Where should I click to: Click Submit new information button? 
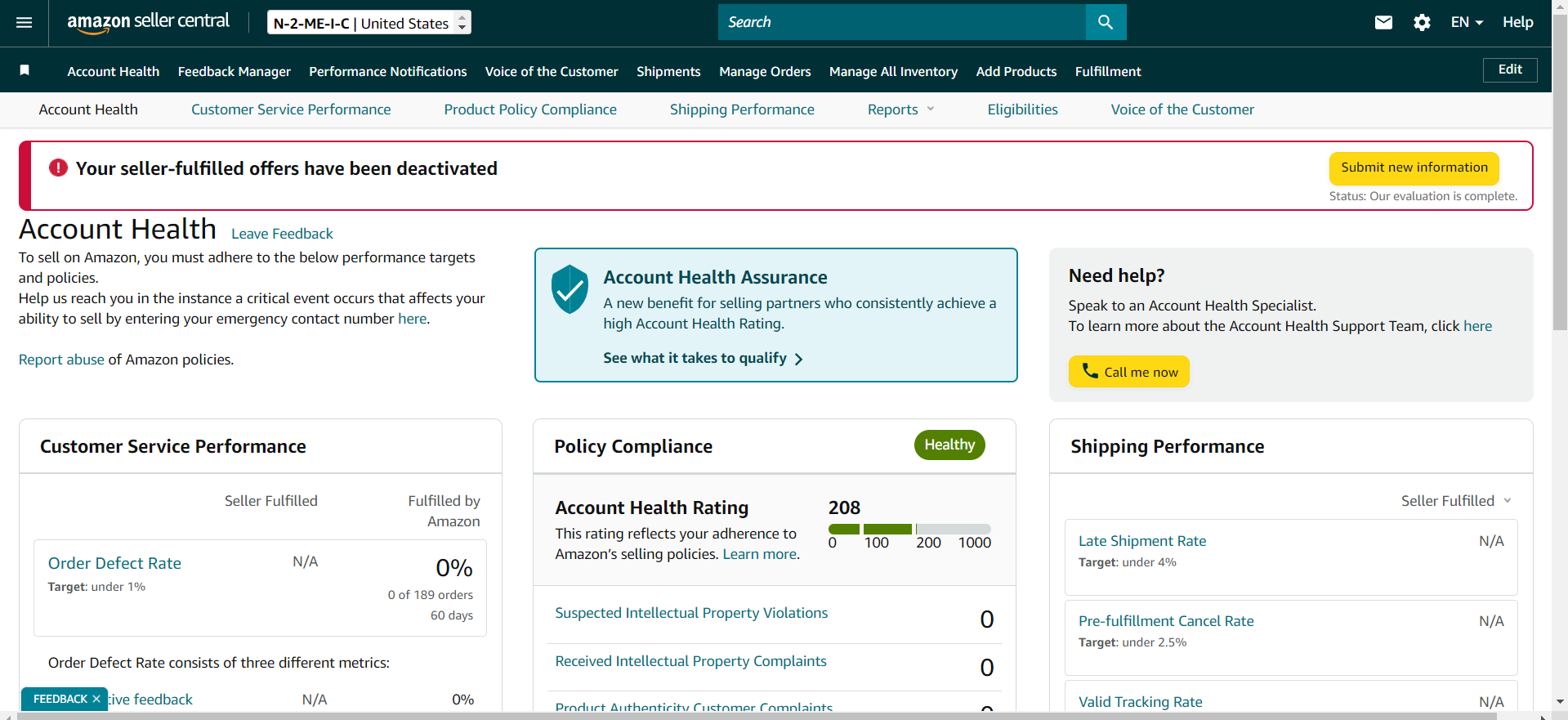click(x=1414, y=168)
